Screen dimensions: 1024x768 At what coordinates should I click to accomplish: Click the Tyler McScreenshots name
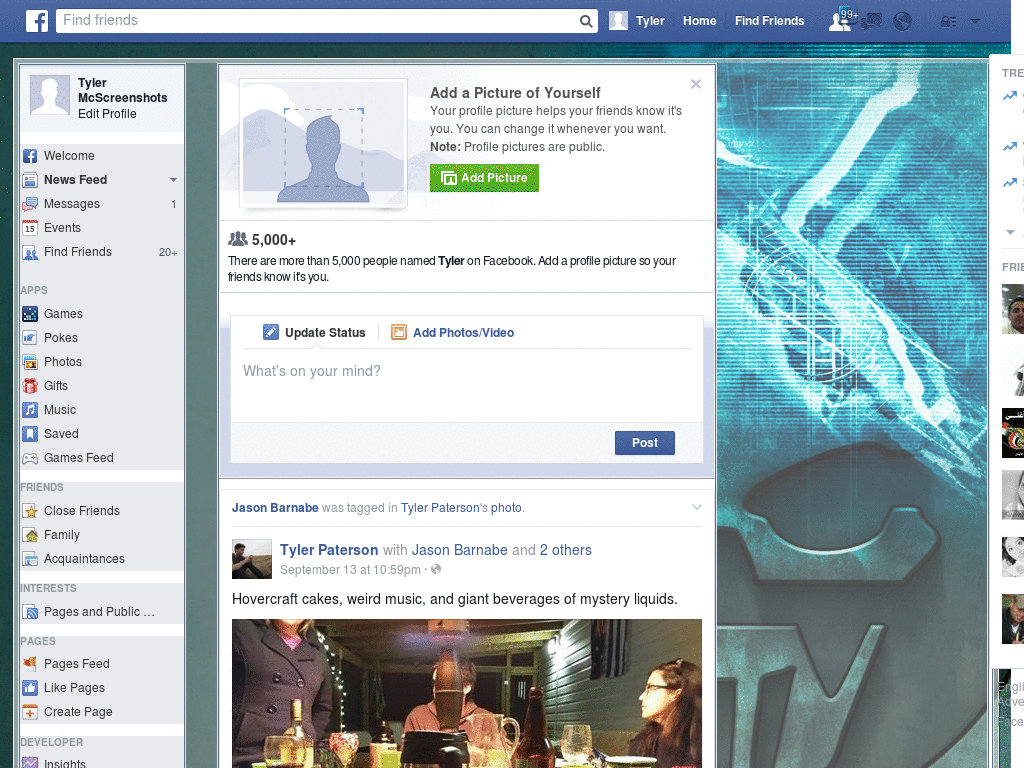[122, 90]
